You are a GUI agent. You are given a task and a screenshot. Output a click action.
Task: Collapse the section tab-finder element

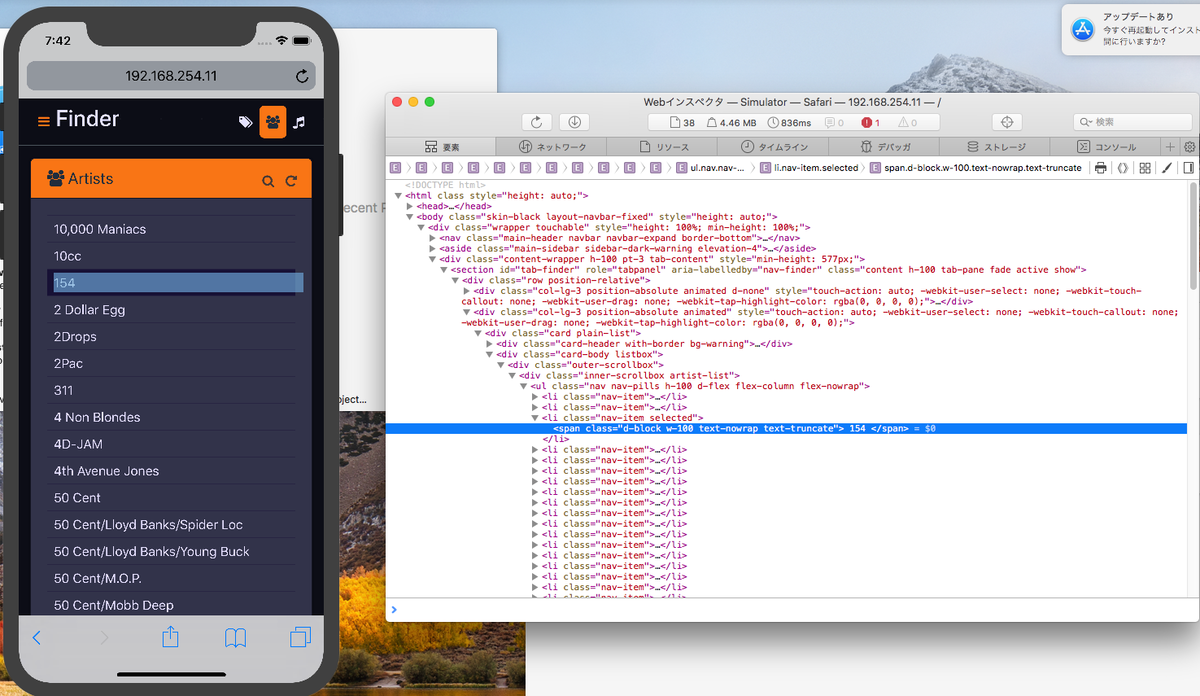pos(443,270)
